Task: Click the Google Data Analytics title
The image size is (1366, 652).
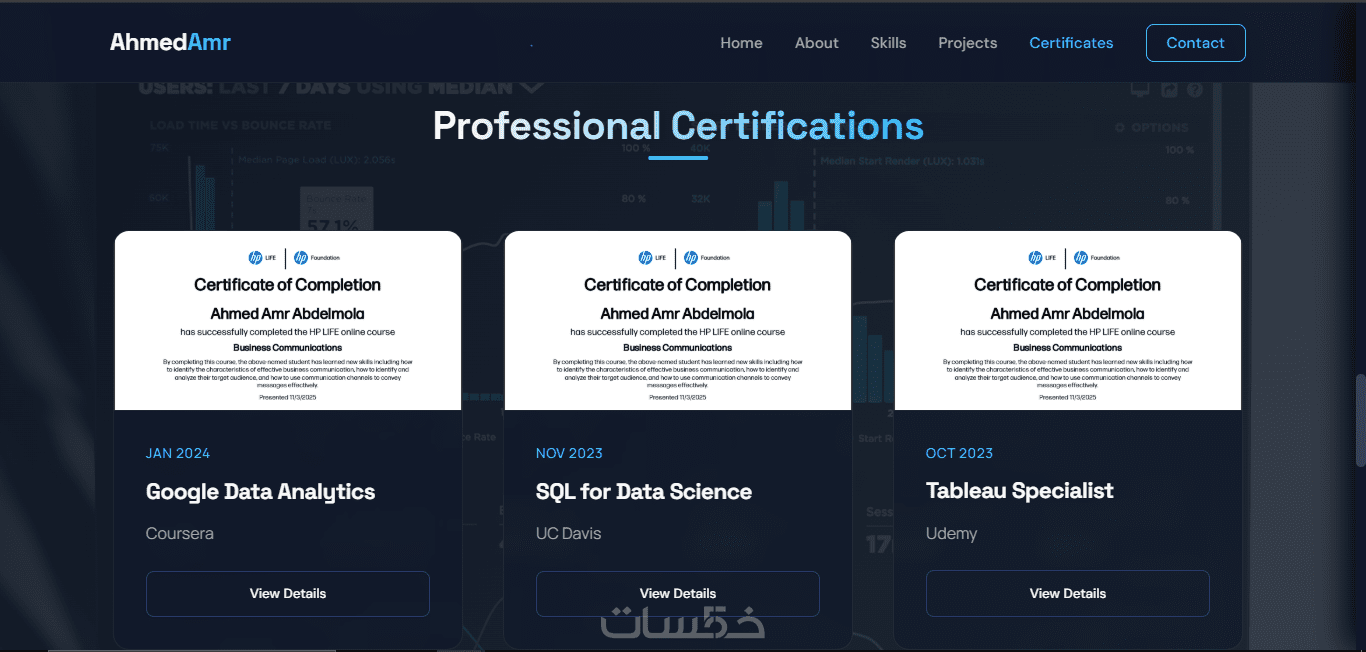Action: 260,492
